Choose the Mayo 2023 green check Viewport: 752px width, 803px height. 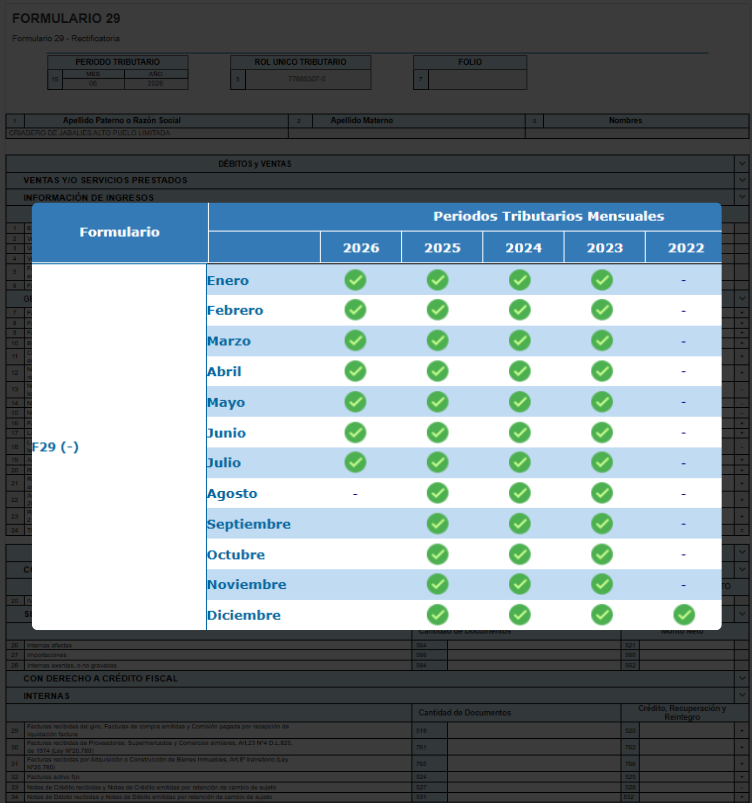(x=602, y=402)
